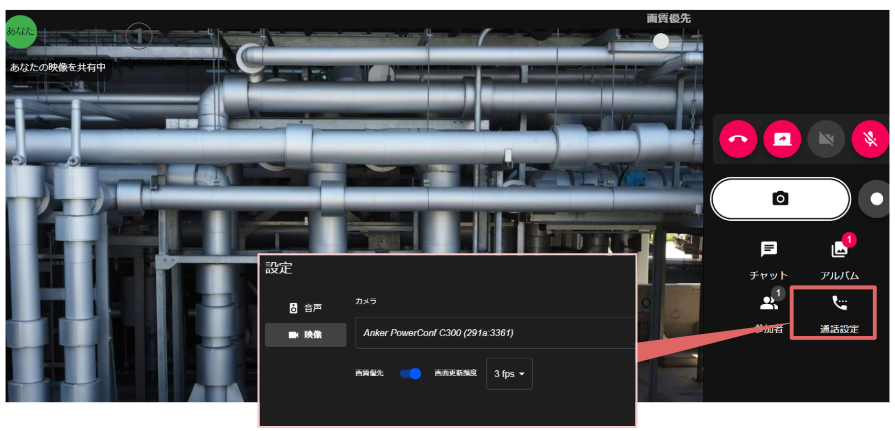The height and width of the screenshot is (431, 895).
Task: Click the circled number 1 indicator
Action: 139,36
